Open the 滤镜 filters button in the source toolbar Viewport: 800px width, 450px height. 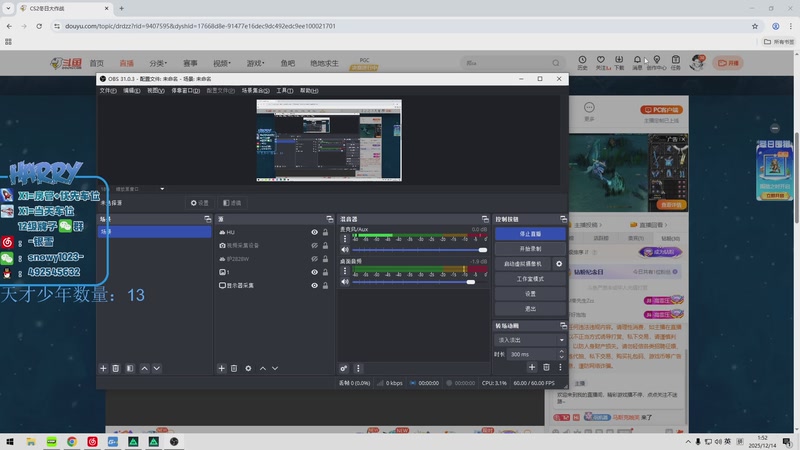[232, 203]
